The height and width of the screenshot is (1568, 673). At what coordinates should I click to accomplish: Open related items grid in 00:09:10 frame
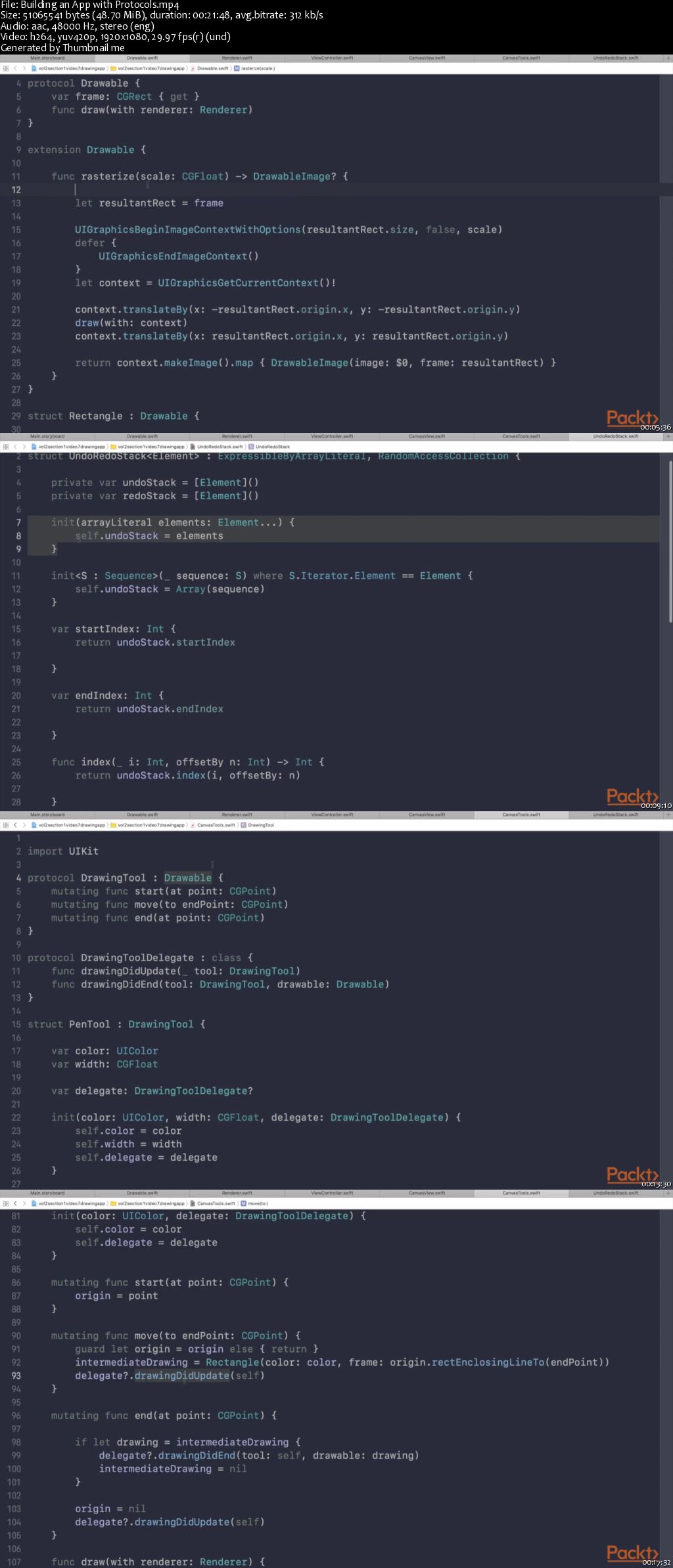[5, 447]
